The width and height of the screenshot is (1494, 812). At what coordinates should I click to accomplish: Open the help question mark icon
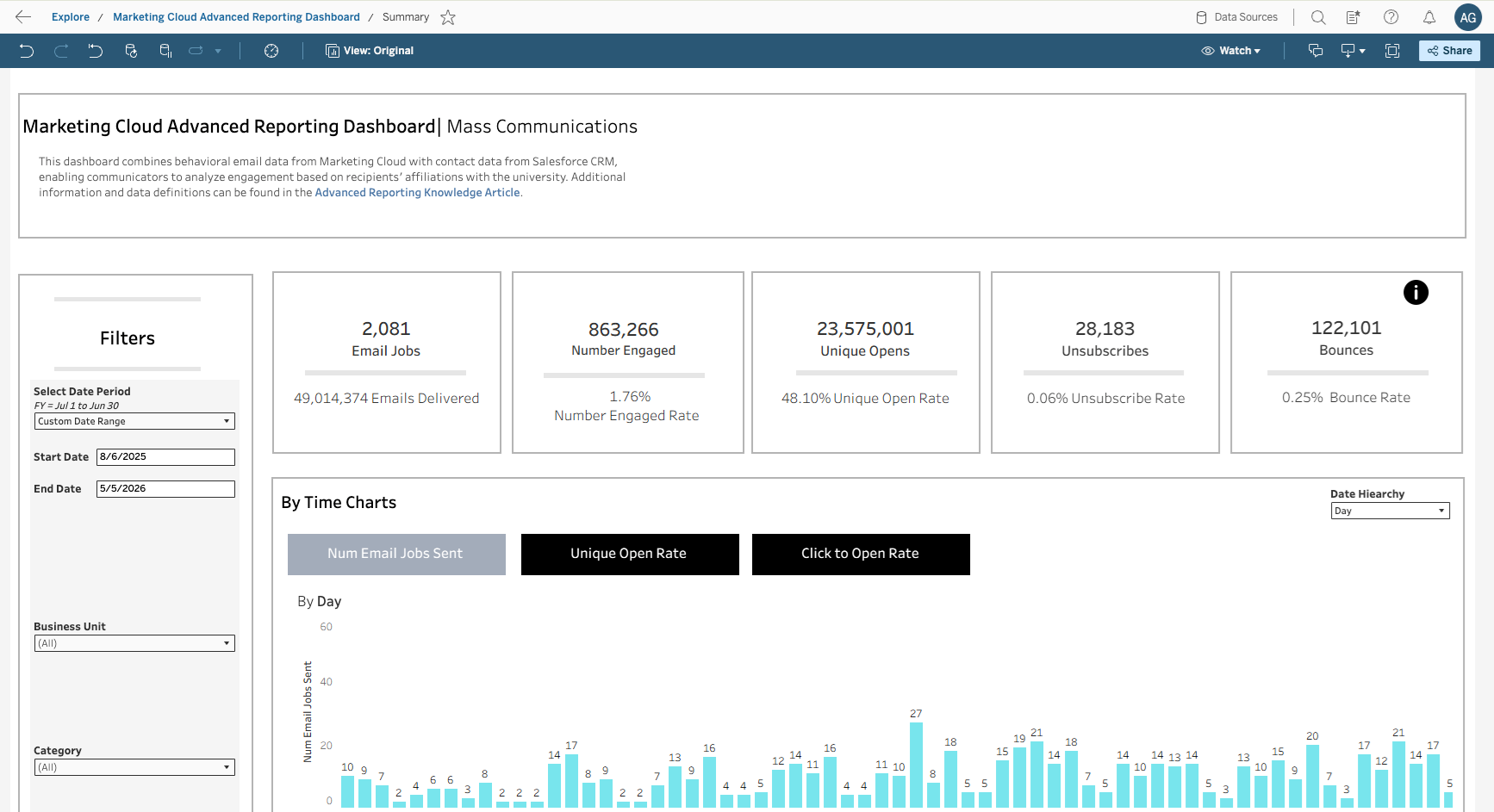pyautogui.click(x=1391, y=17)
